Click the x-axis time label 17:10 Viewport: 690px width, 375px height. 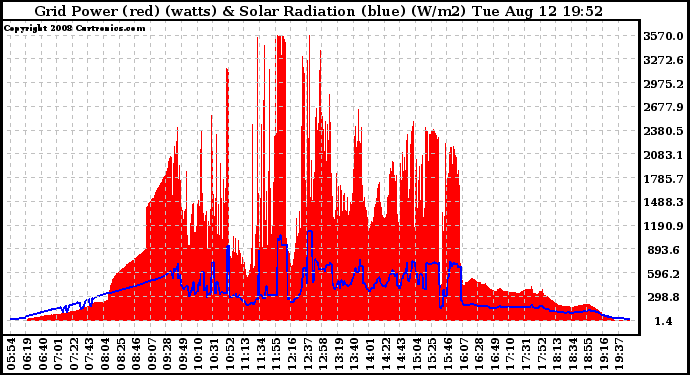[x=511, y=354]
